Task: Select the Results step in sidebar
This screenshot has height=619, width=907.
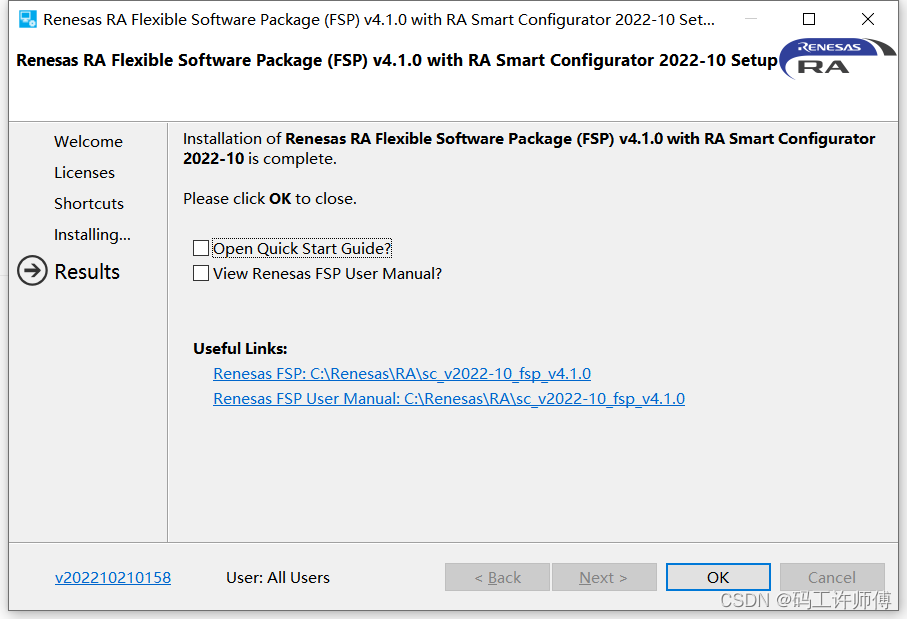Action: pos(87,271)
